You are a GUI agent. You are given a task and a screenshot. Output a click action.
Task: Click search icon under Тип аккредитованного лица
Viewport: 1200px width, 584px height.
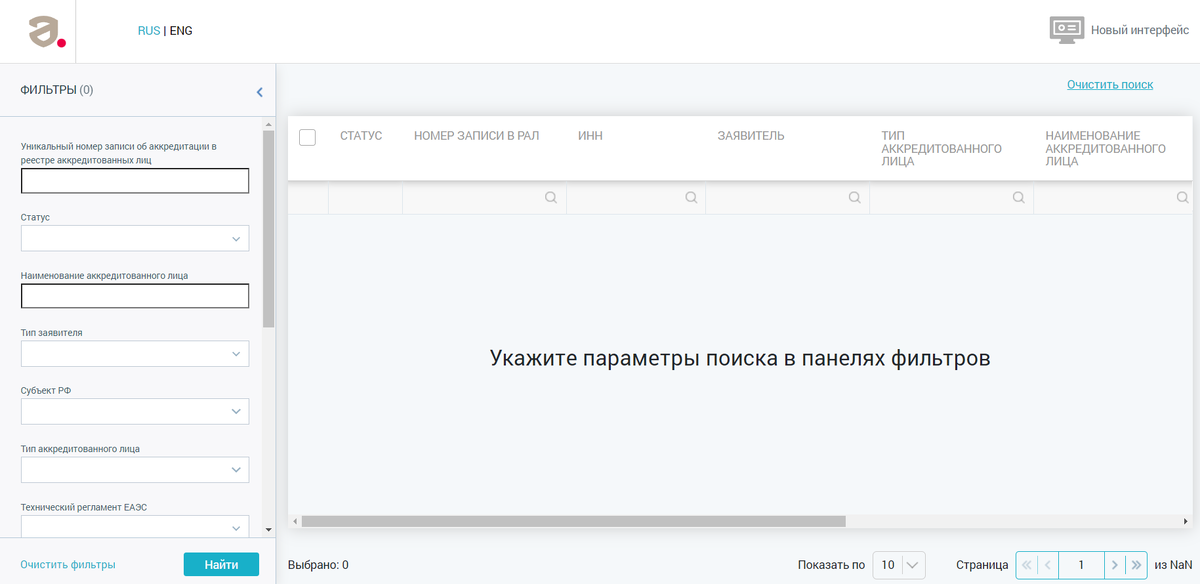[1018, 197]
